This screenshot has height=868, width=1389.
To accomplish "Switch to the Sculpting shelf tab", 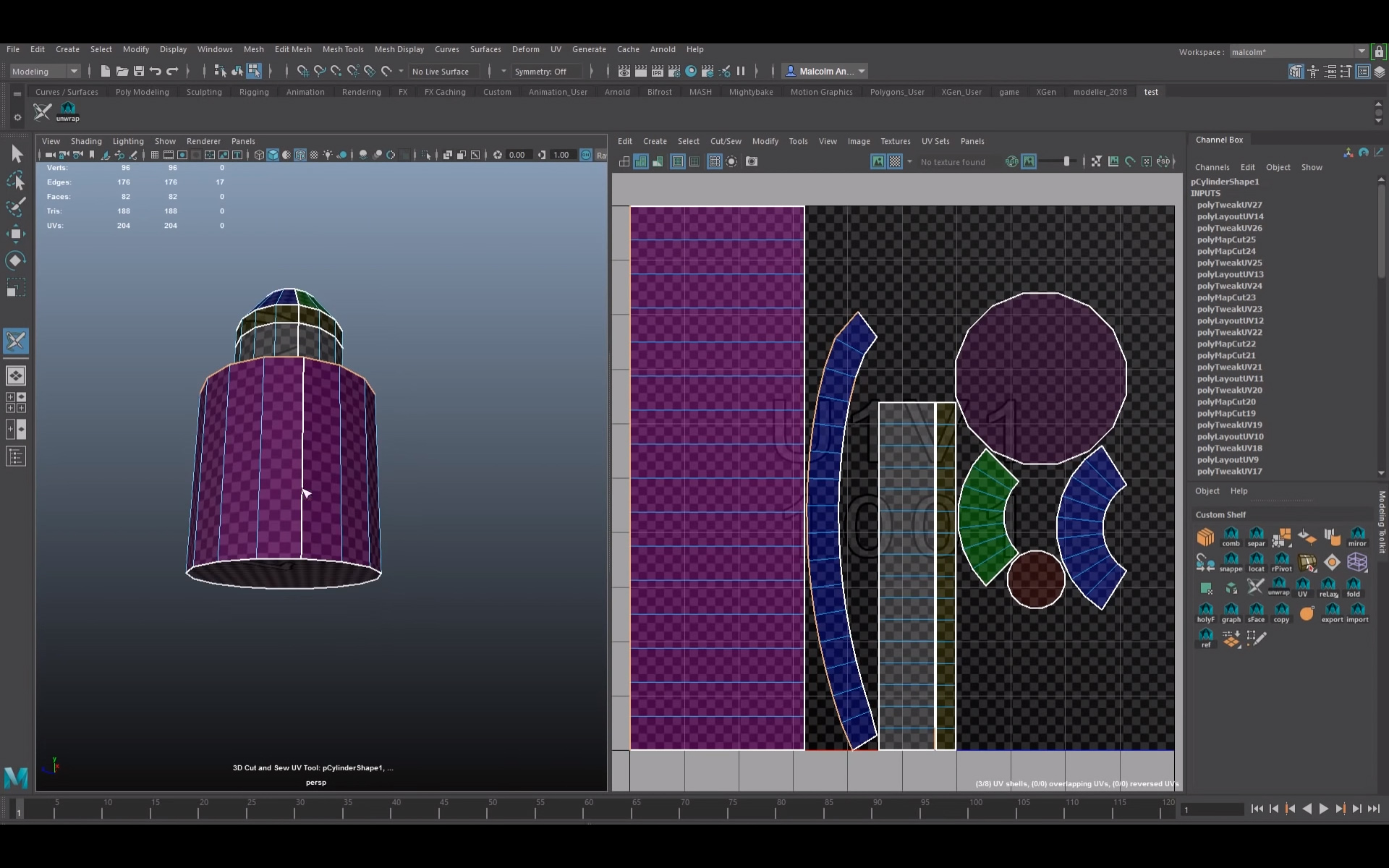I will pos(204,92).
